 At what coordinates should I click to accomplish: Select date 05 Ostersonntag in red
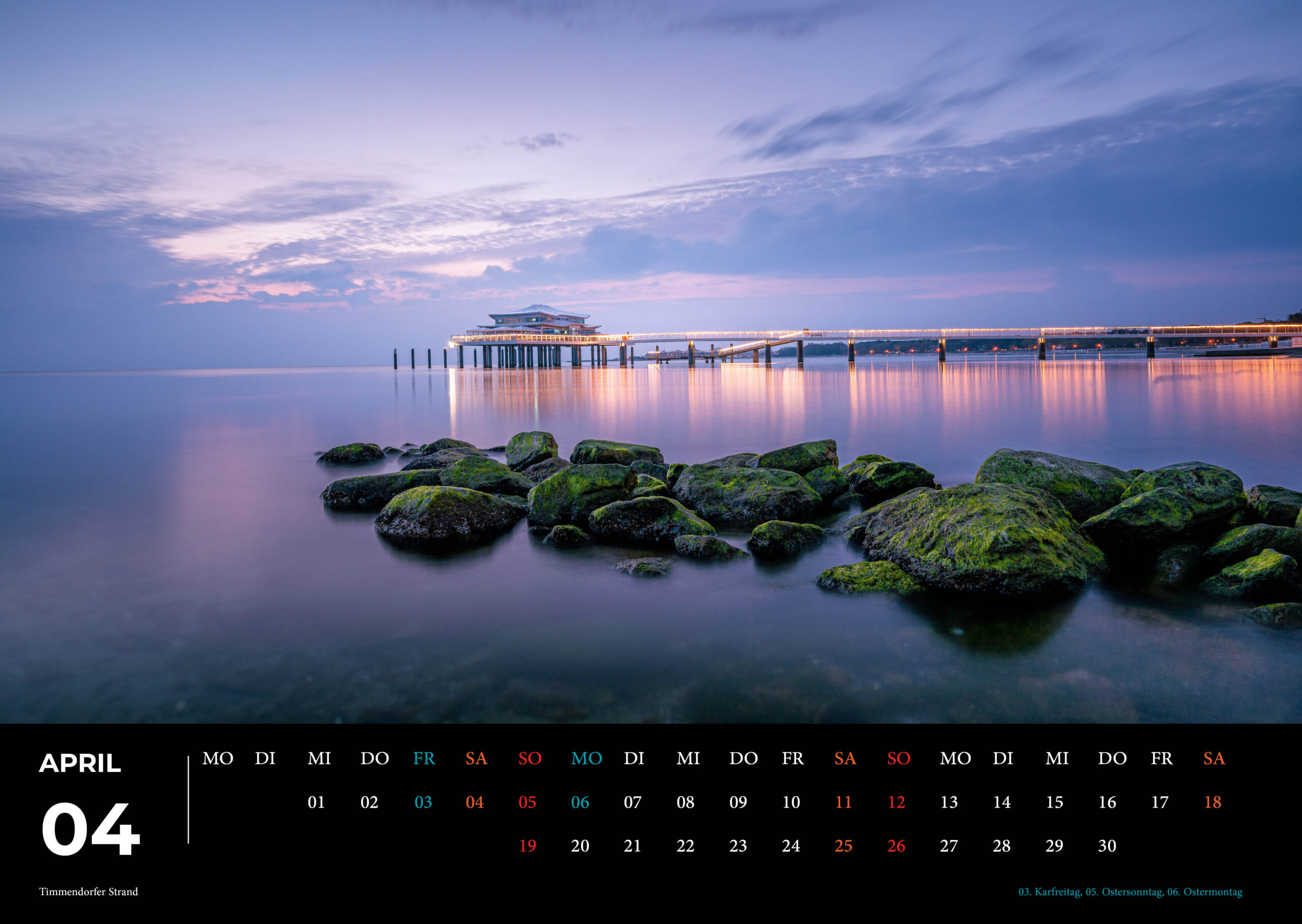527,802
